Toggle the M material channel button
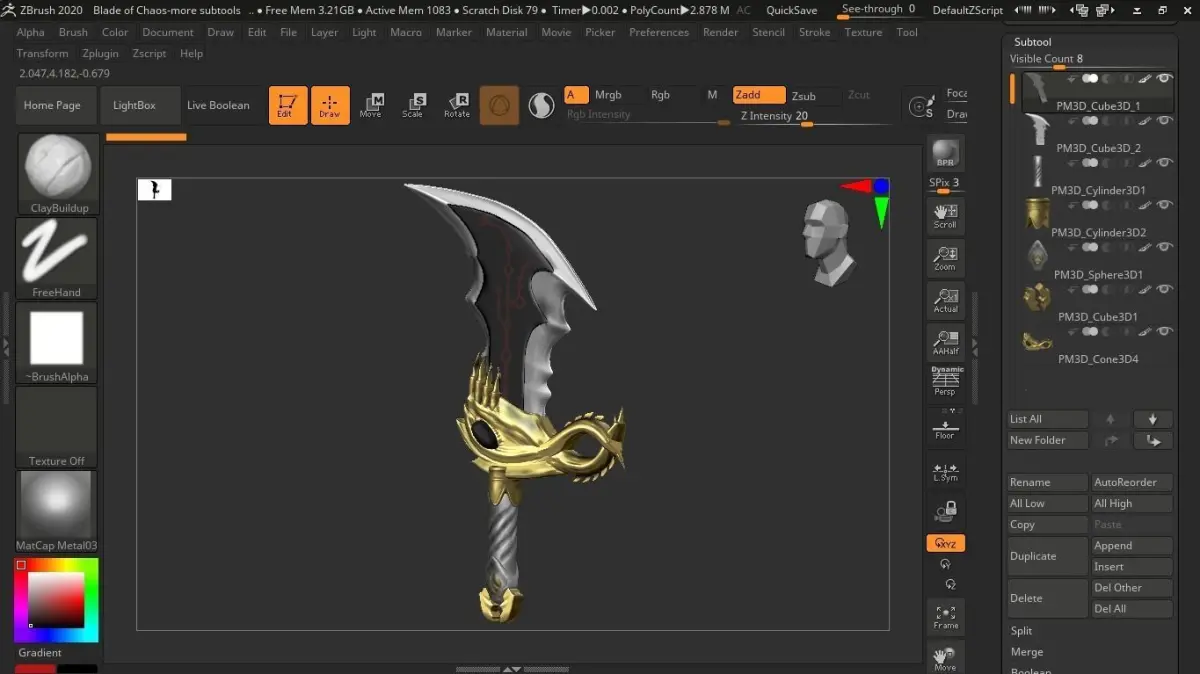The height and width of the screenshot is (674, 1200). point(712,95)
